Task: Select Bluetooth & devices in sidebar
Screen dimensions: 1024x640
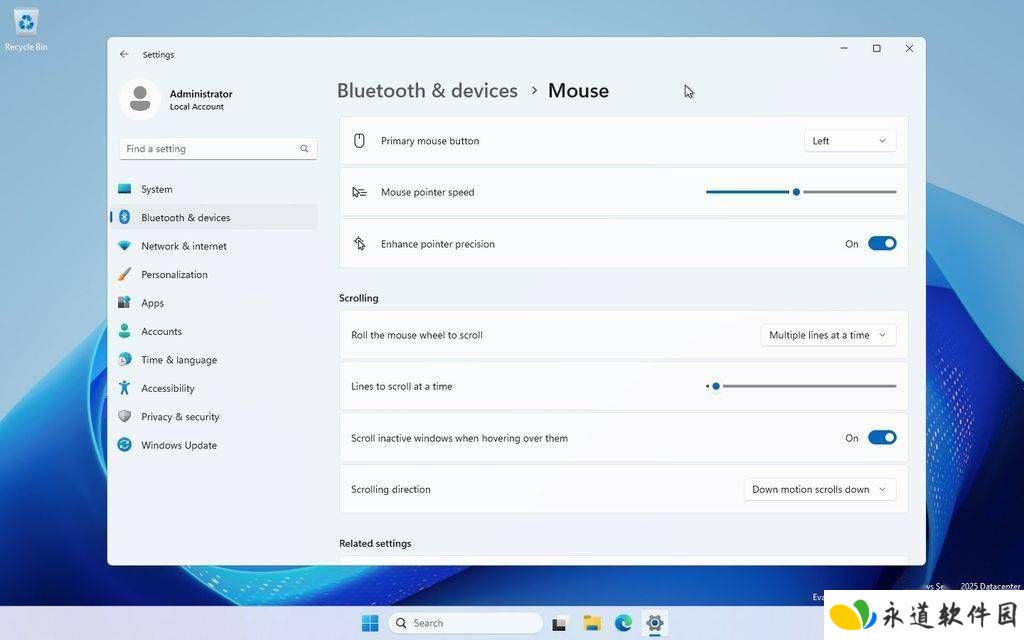Action: 214,217
